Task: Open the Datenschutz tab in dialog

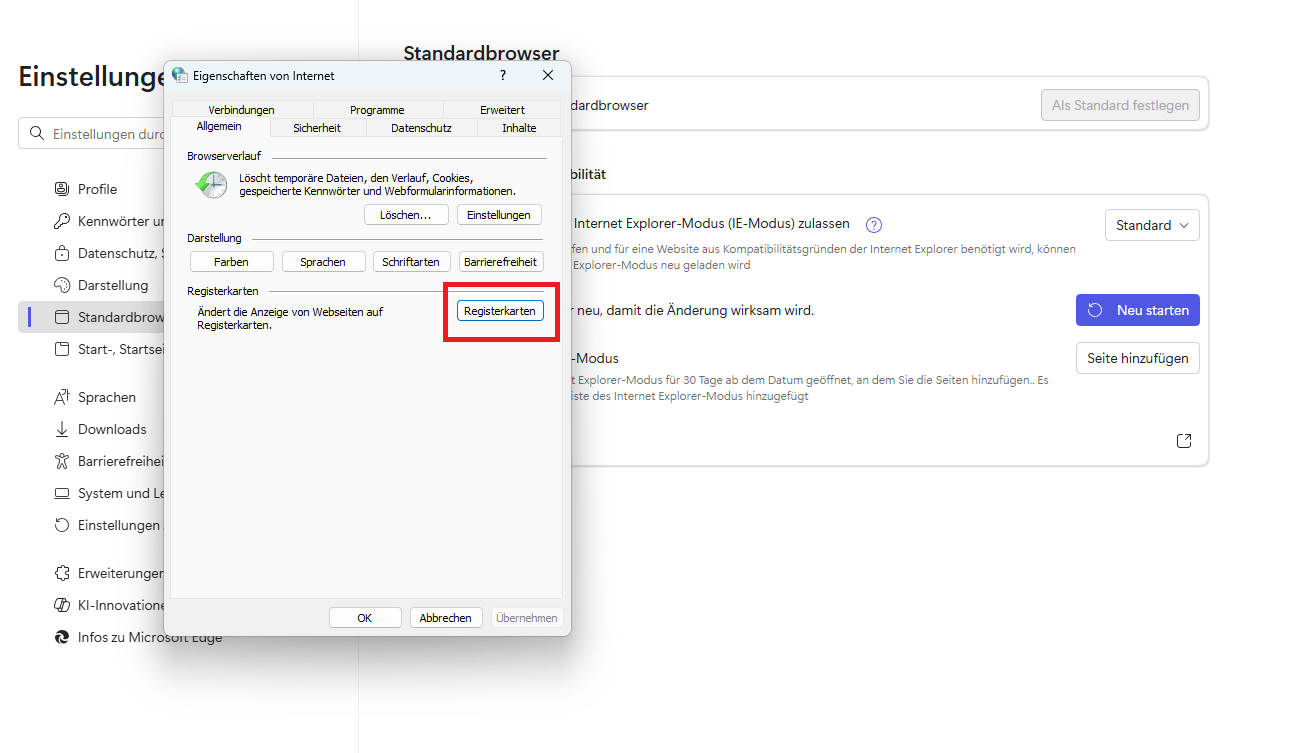Action: click(421, 128)
